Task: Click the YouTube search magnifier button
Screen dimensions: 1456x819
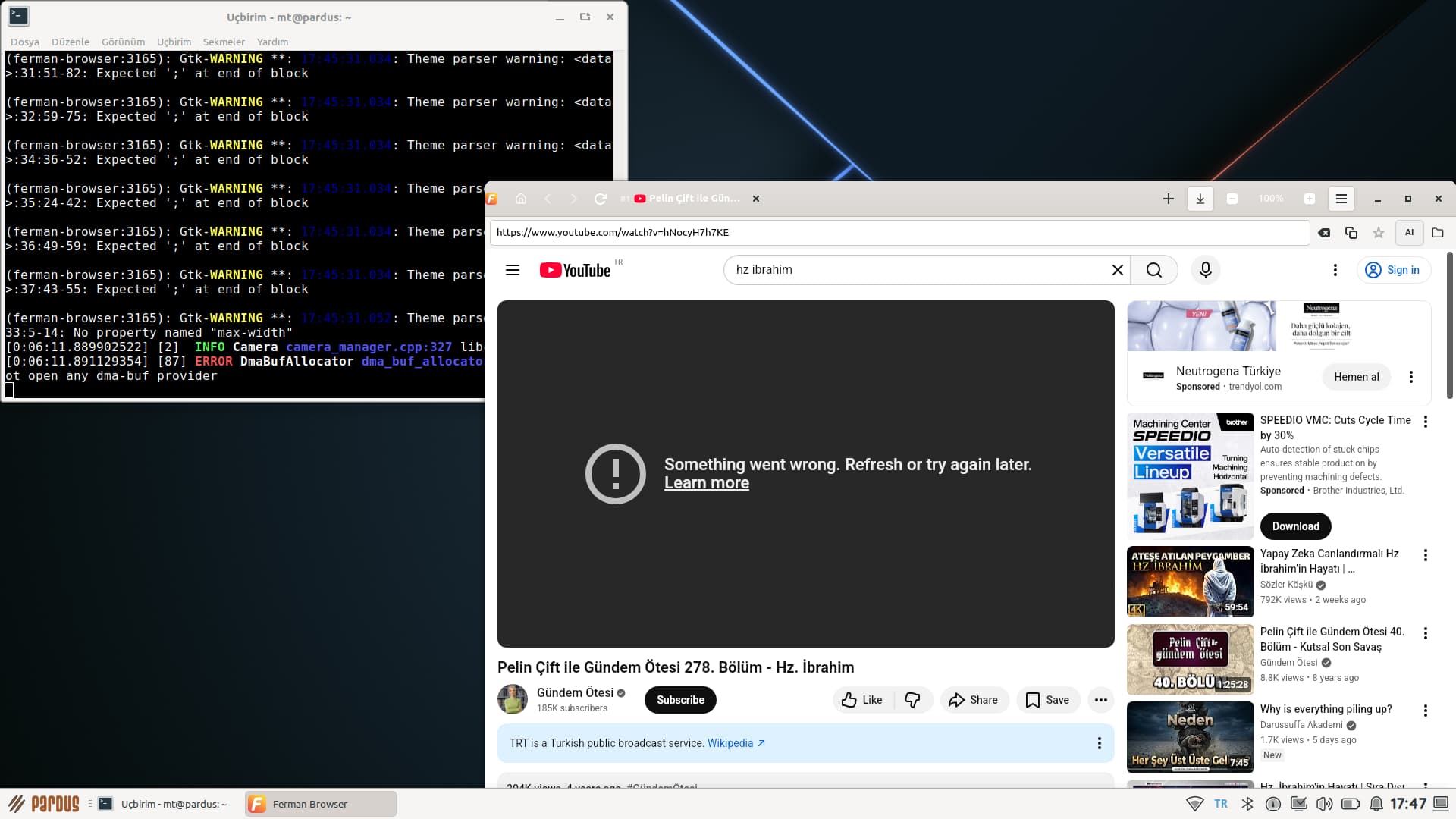Action: 1153,270
